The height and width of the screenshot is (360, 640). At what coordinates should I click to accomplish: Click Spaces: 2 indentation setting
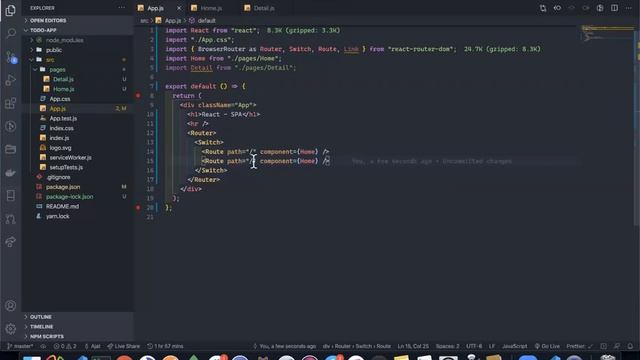[x=447, y=346]
